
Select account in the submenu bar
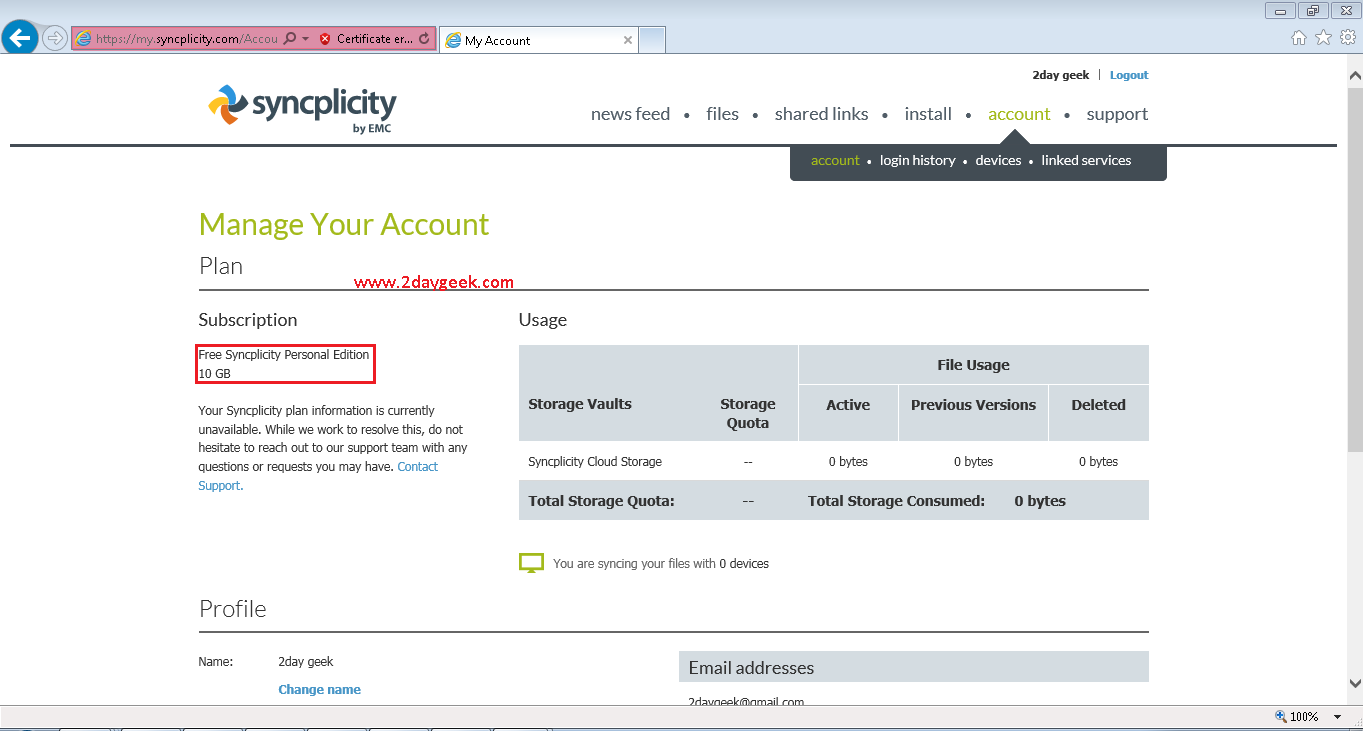[x=835, y=160]
